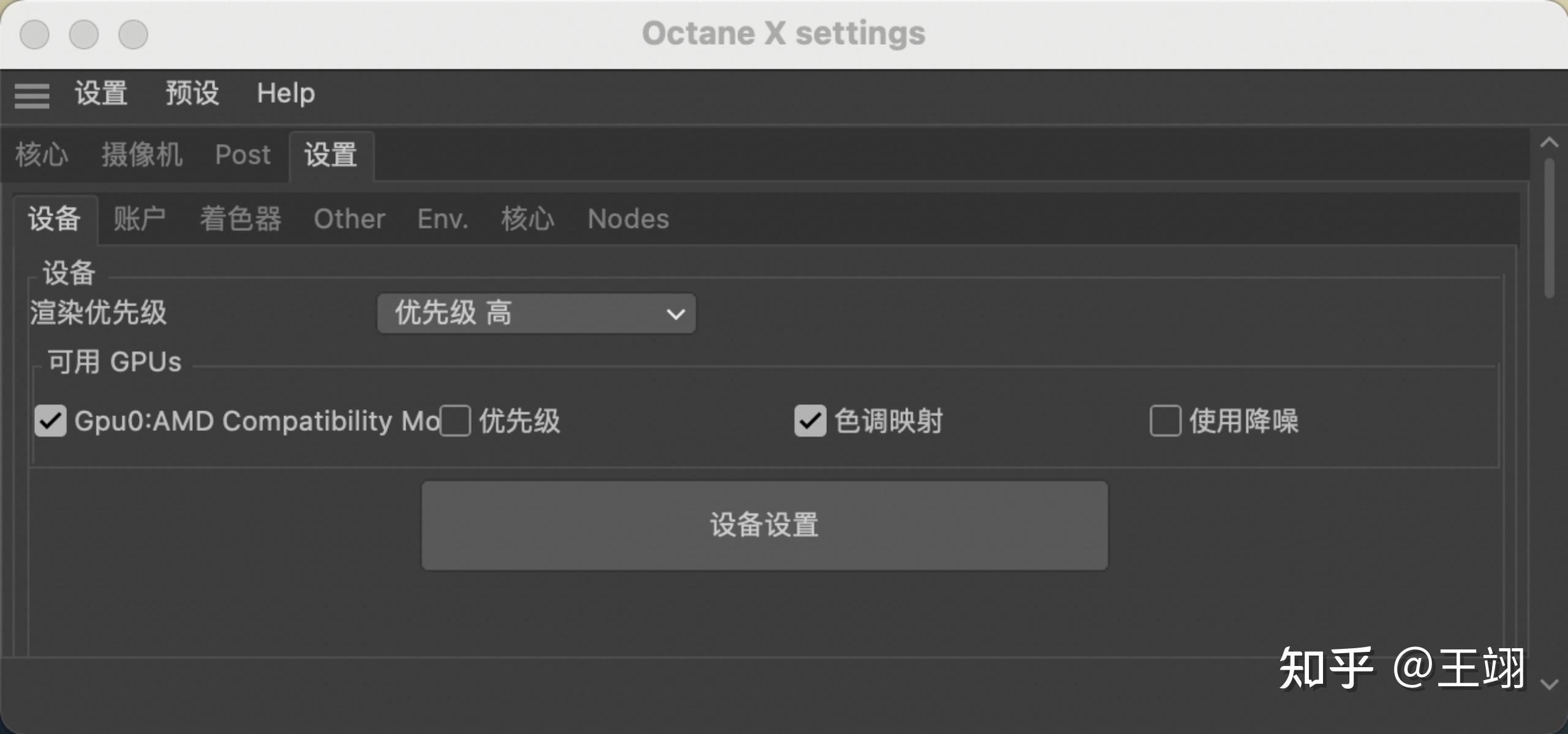The image size is (1568, 734).
Task: Switch to the 核心 tab
Action: pos(41,156)
